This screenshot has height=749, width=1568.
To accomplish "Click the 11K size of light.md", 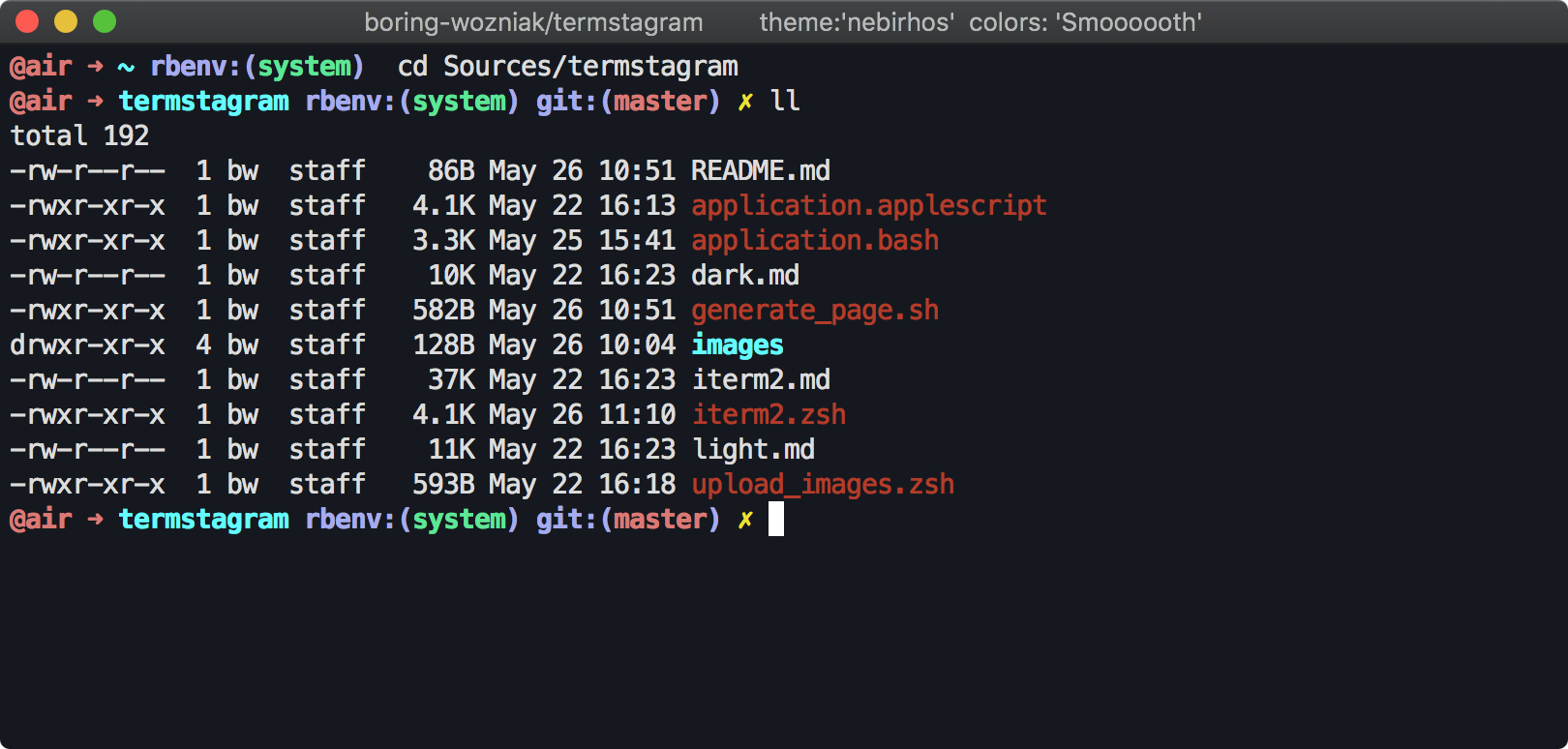I will pos(451,450).
